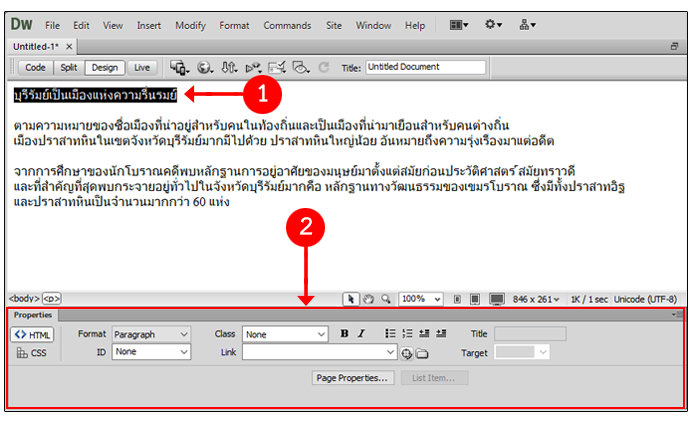691x425 pixels.
Task: Click Preview in Browser globe icon
Action: pyautogui.click(x=205, y=68)
